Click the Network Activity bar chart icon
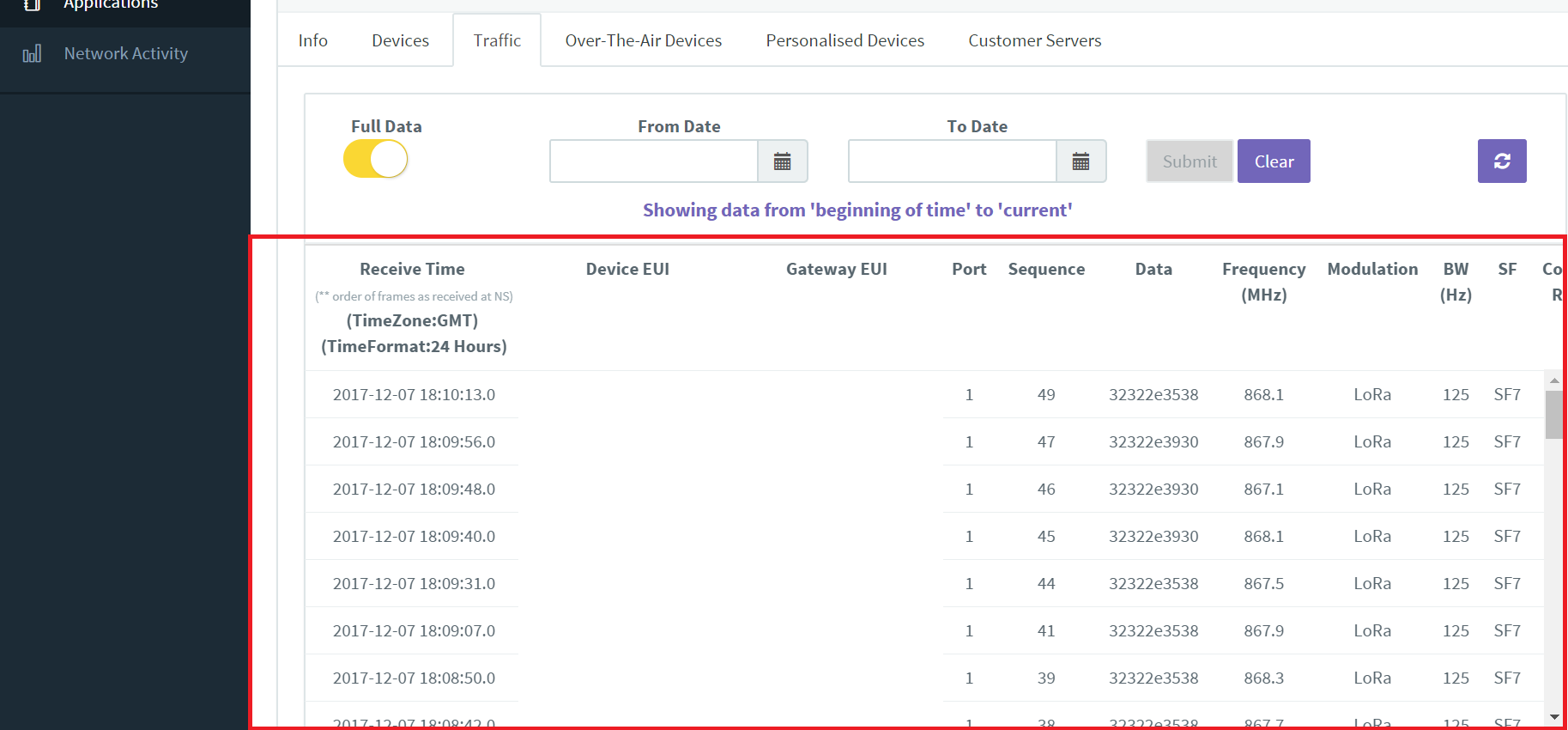The width and height of the screenshot is (1568, 730). [x=32, y=54]
